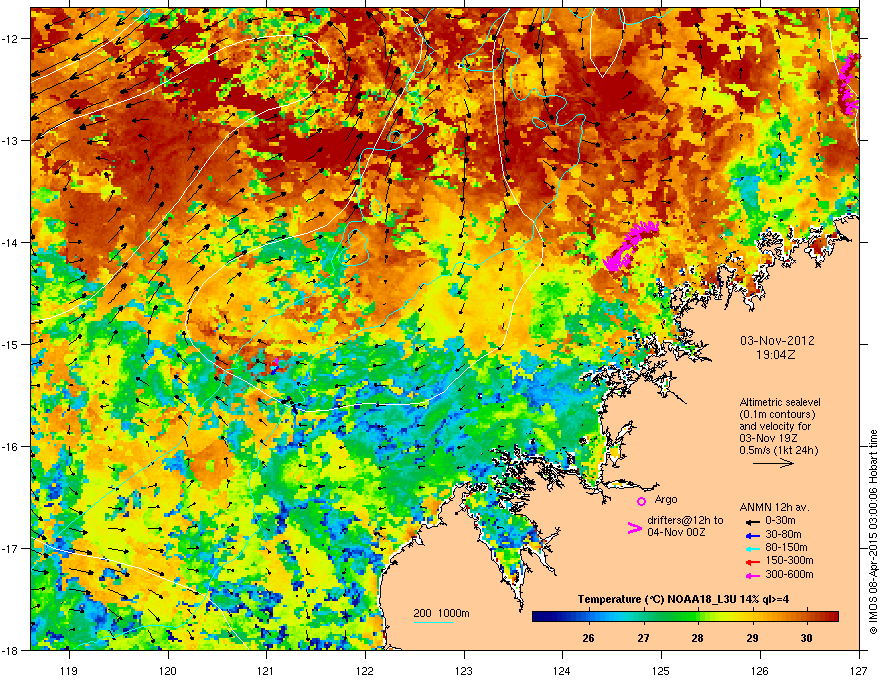The width and height of the screenshot is (880, 680).
Task: Click the 'and velocity for' text line
Action: tap(774, 426)
